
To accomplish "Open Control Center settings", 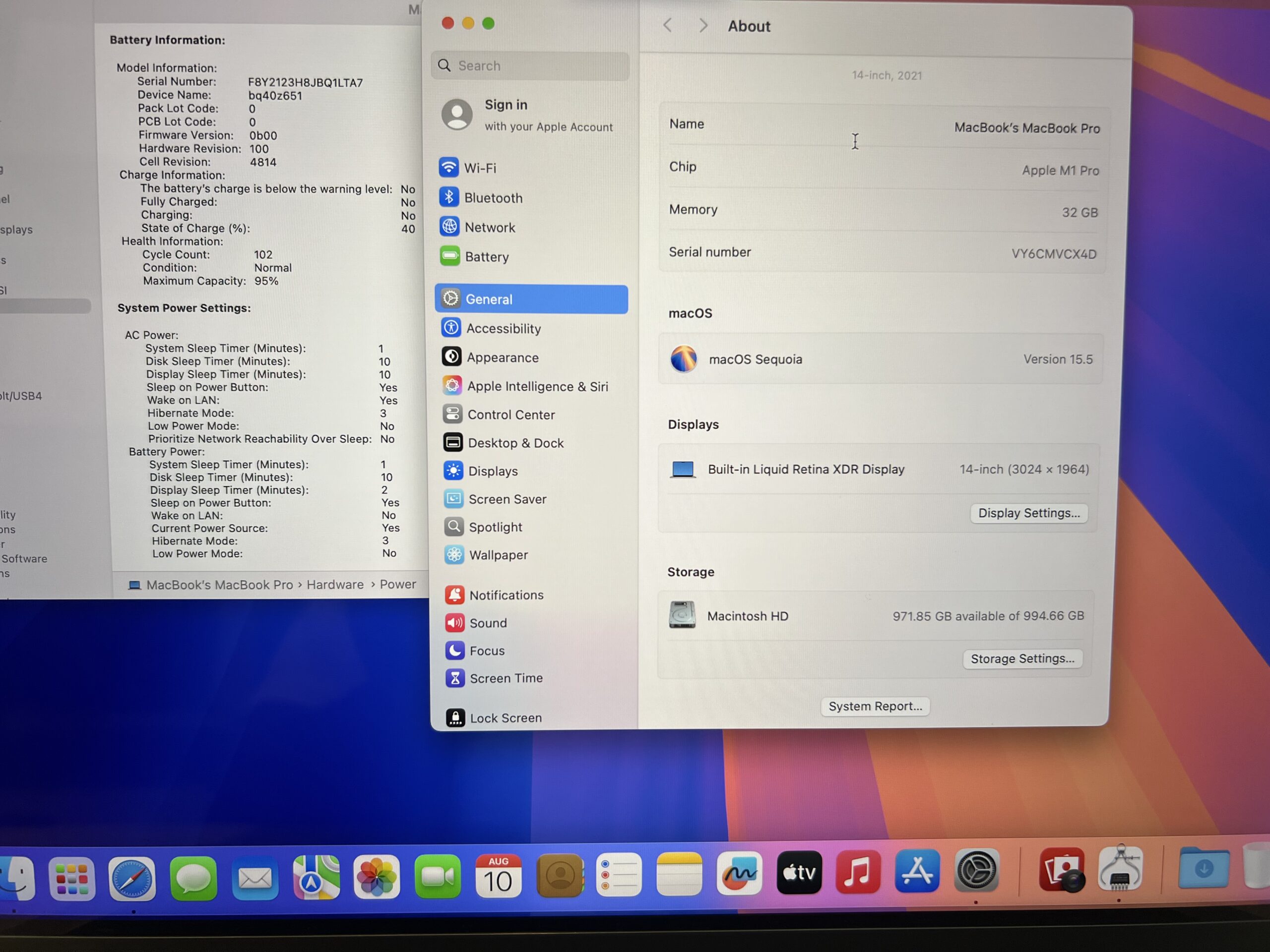I will pyautogui.click(x=510, y=415).
